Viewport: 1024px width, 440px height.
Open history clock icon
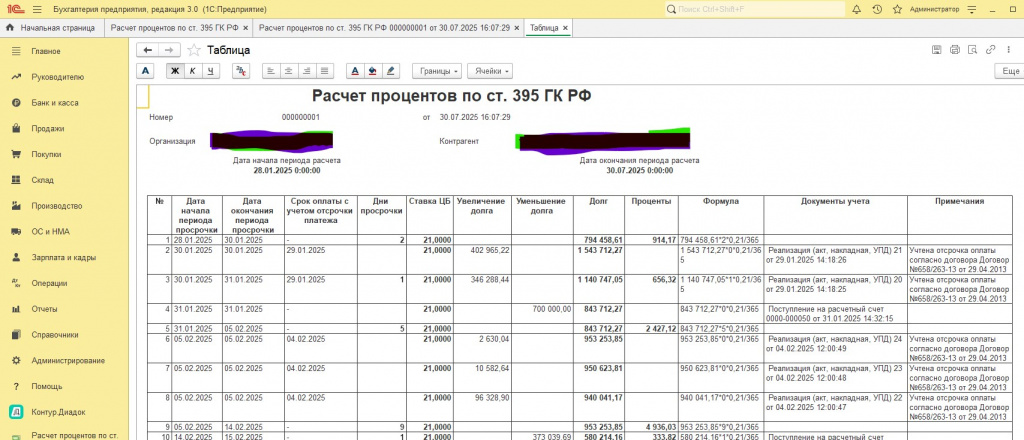click(x=877, y=10)
